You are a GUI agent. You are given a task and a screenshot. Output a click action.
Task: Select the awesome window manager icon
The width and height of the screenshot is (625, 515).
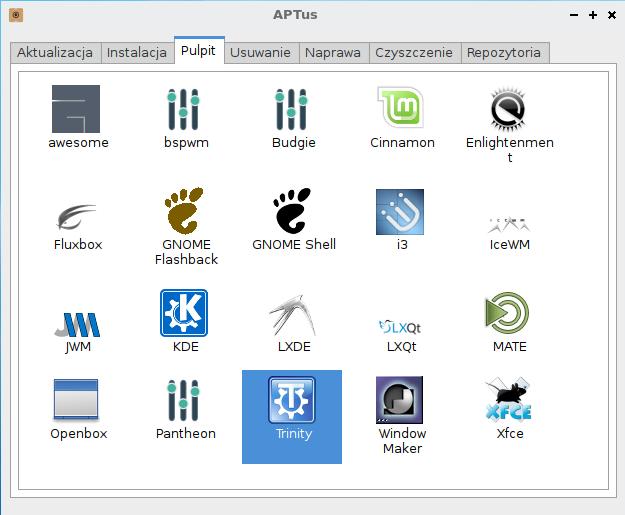pyautogui.click(x=76, y=109)
